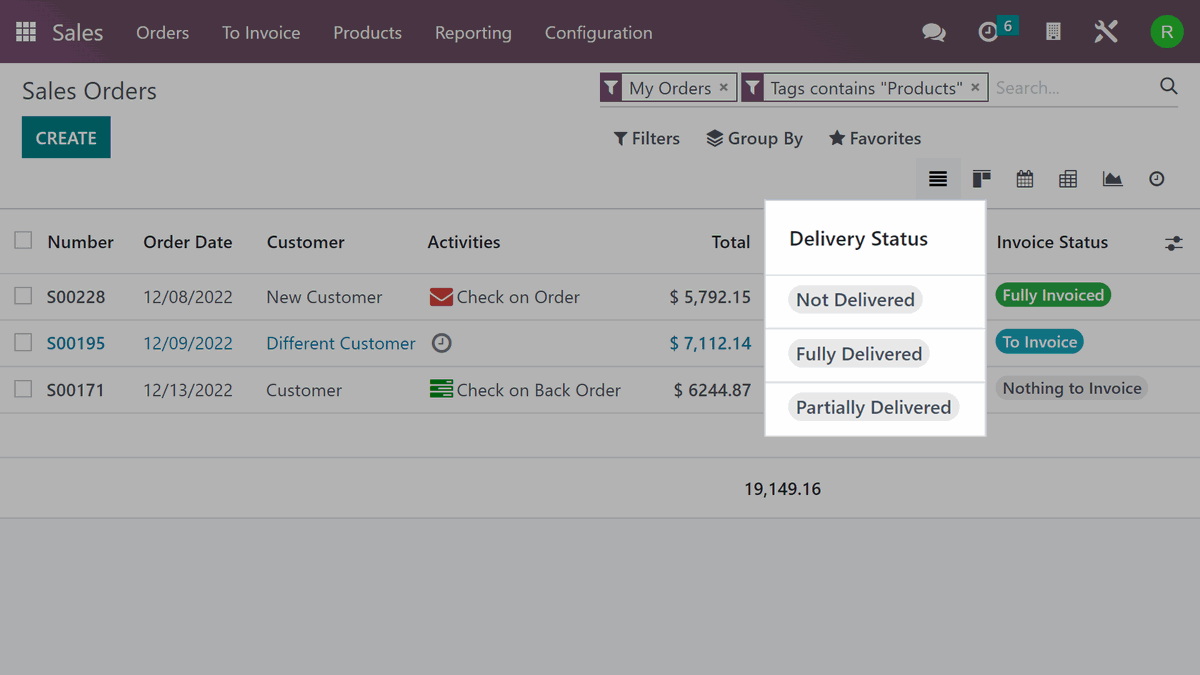Sort by Order Date column header
Screen dimensions: 1200x675
tap(187, 242)
